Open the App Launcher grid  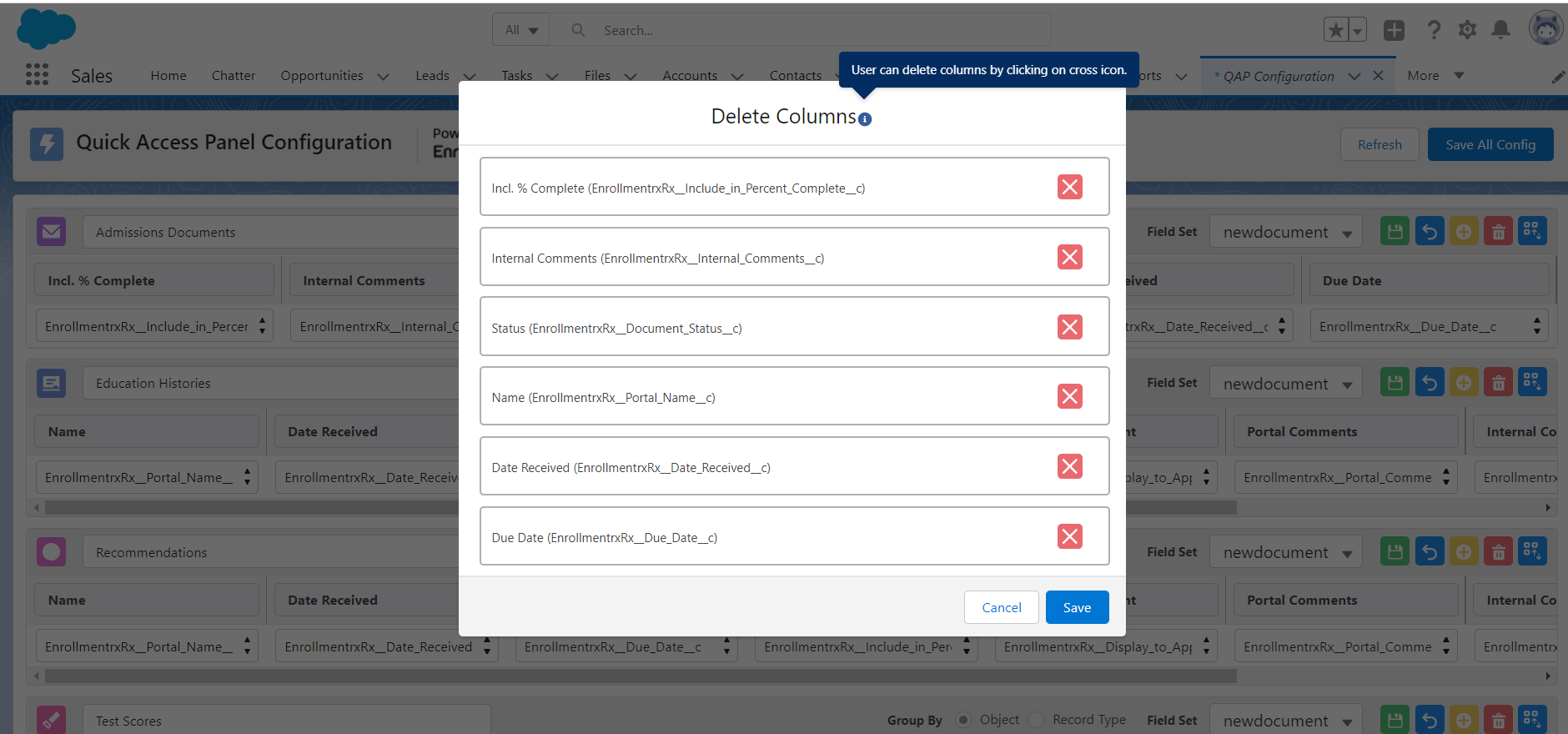[37, 75]
